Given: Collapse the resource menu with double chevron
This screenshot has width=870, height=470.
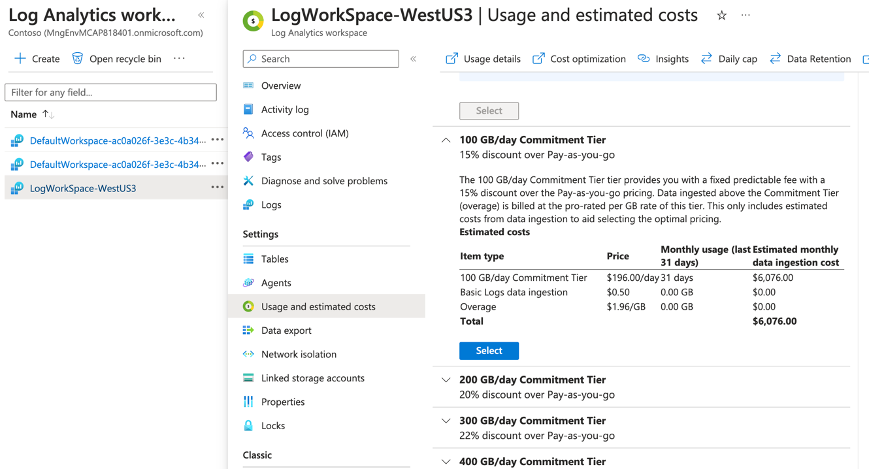Looking at the screenshot, I should [x=413, y=59].
